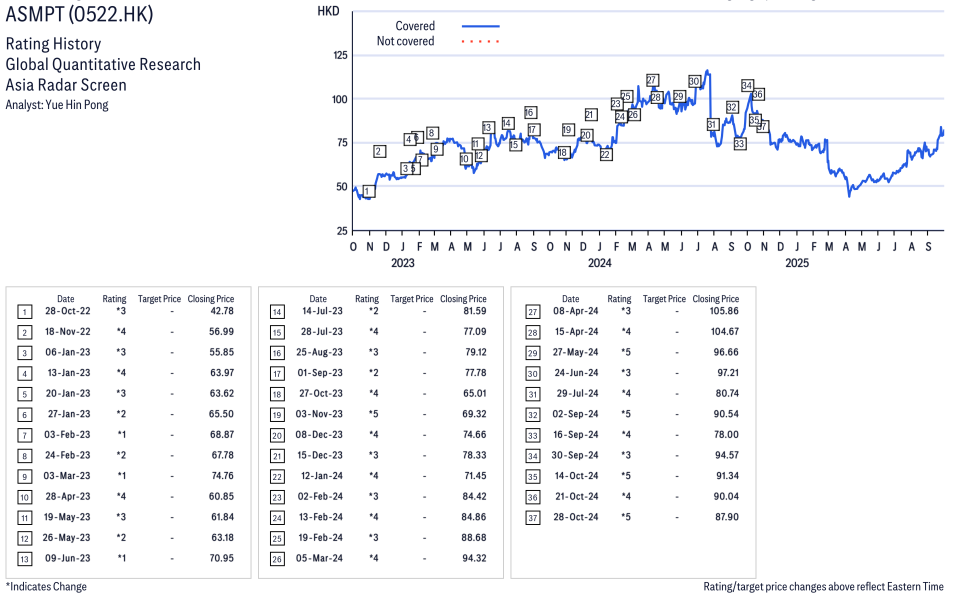The width and height of the screenshot is (955, 593).
Task: Select numbered box 37 in the rating table
Action: 530,517
